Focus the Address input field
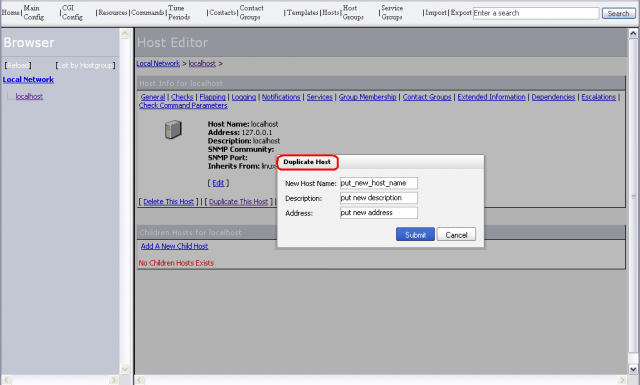 click(378, 212)
